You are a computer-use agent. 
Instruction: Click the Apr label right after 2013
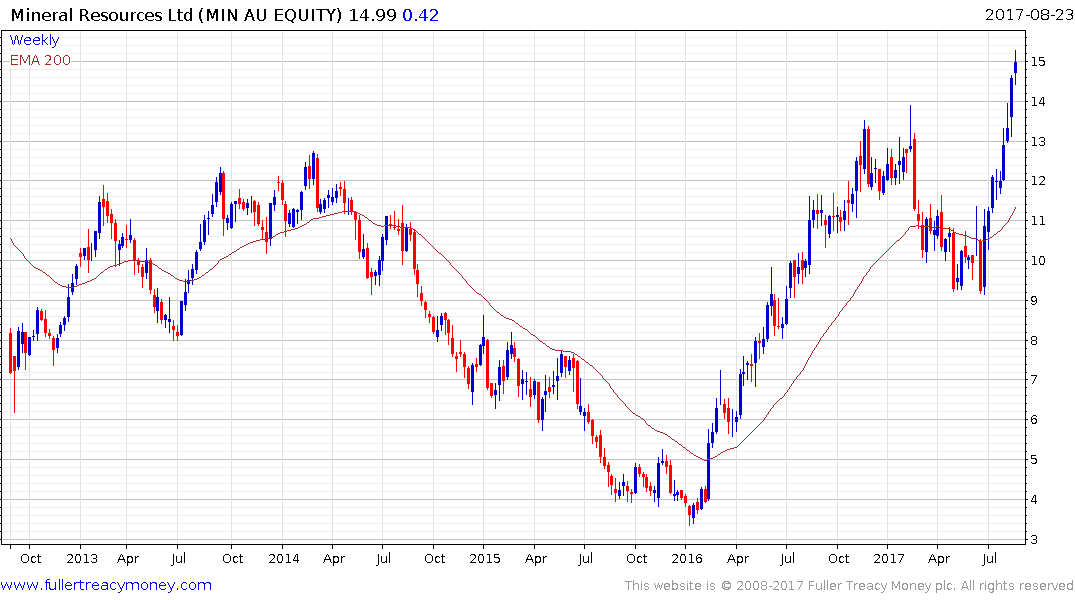128,559
